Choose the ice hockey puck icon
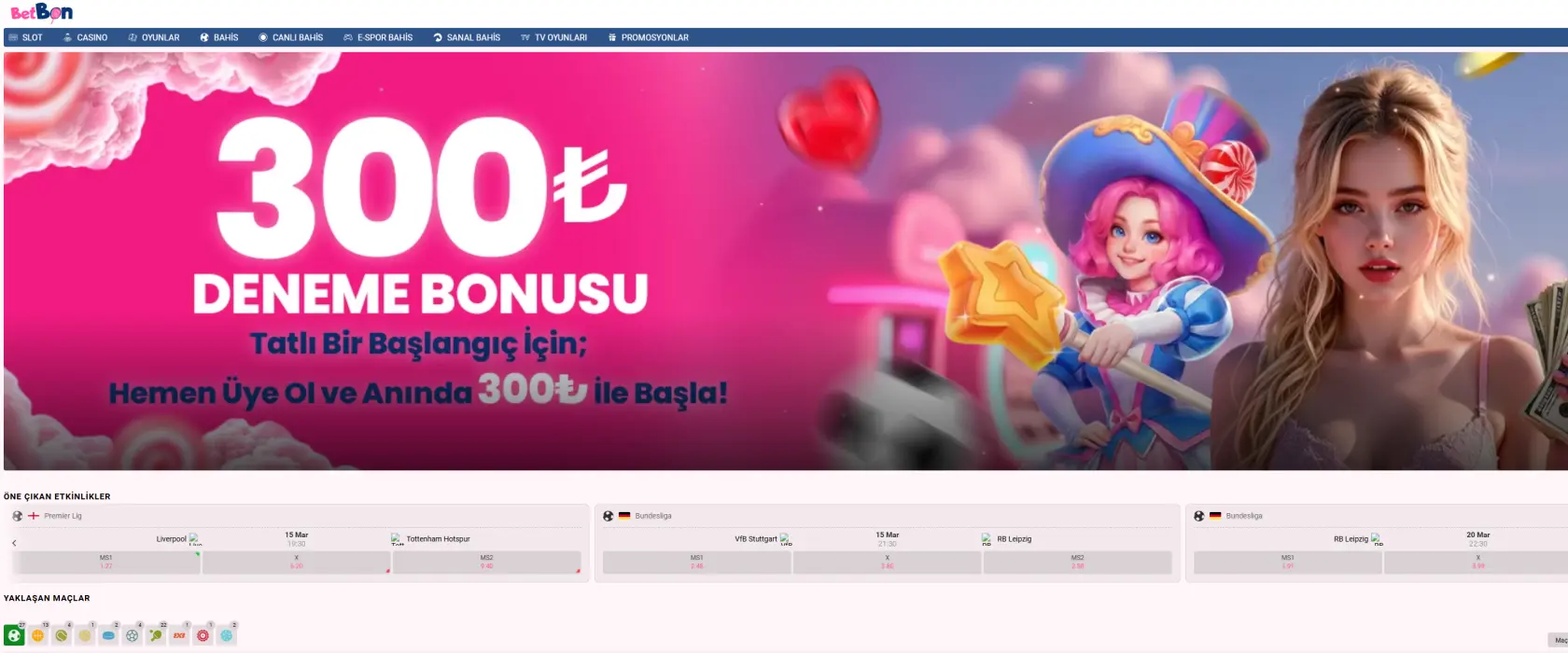Screen dimensions: 1568x653 tap(108, 635)
